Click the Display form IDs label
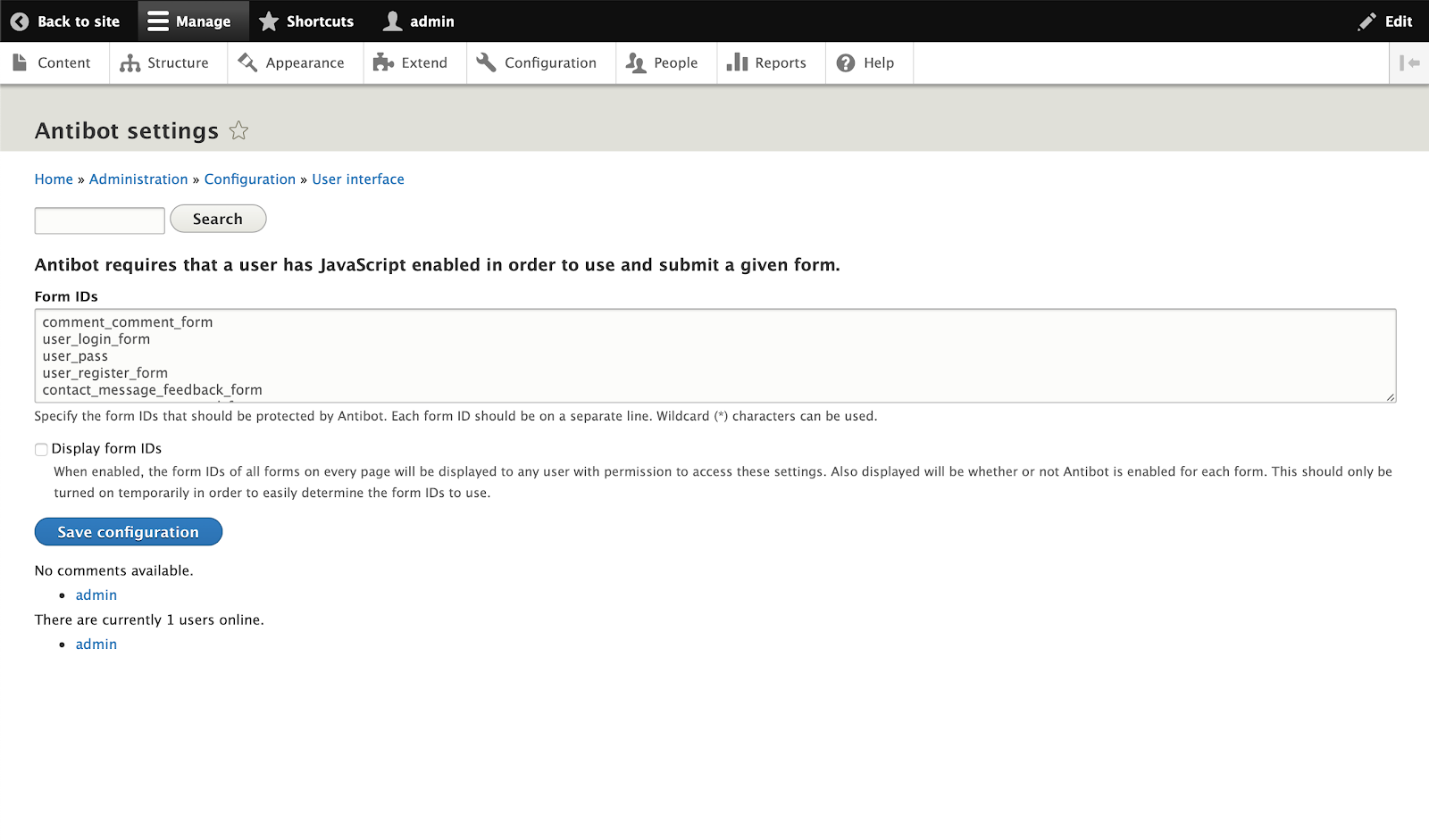Viewport: 1429px width, 840px height. pyautogui.click(x=106, y=449)
